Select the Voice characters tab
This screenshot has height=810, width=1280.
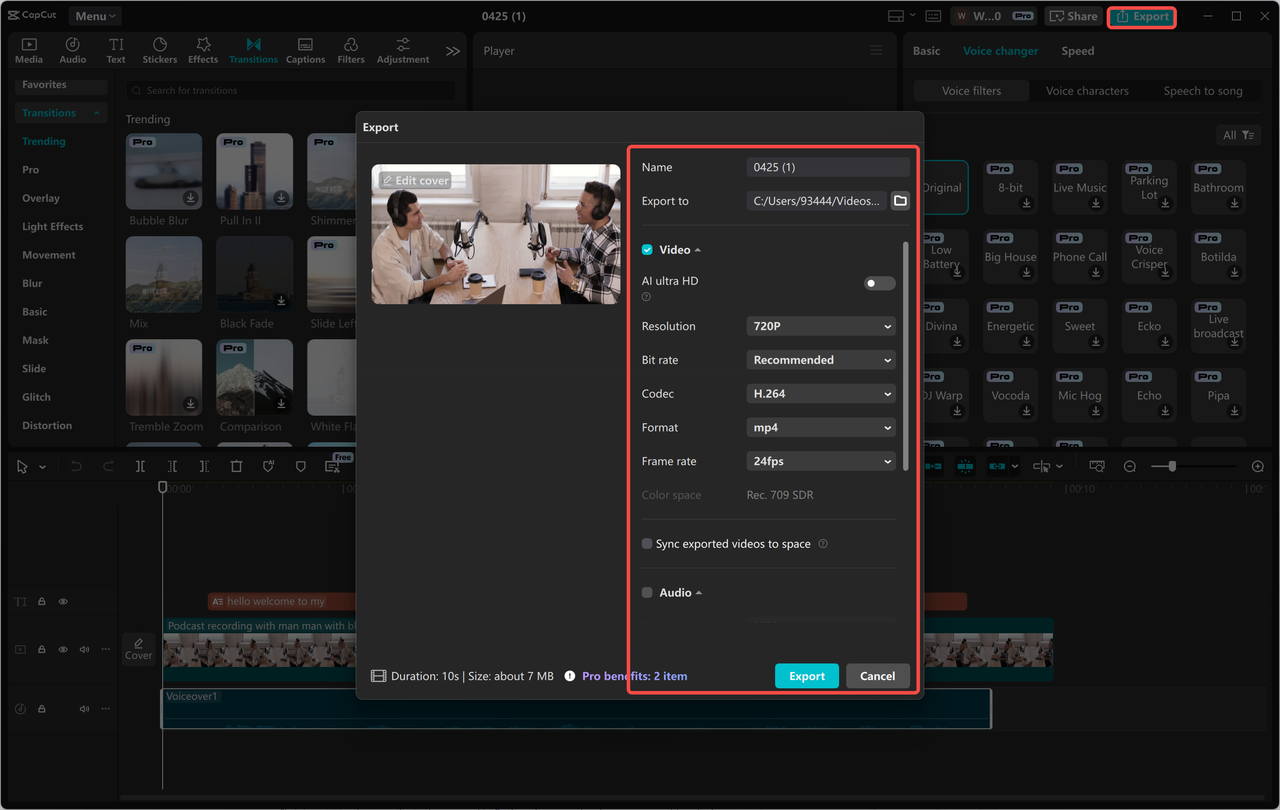pyautogui.click(x=1087, y=91)
